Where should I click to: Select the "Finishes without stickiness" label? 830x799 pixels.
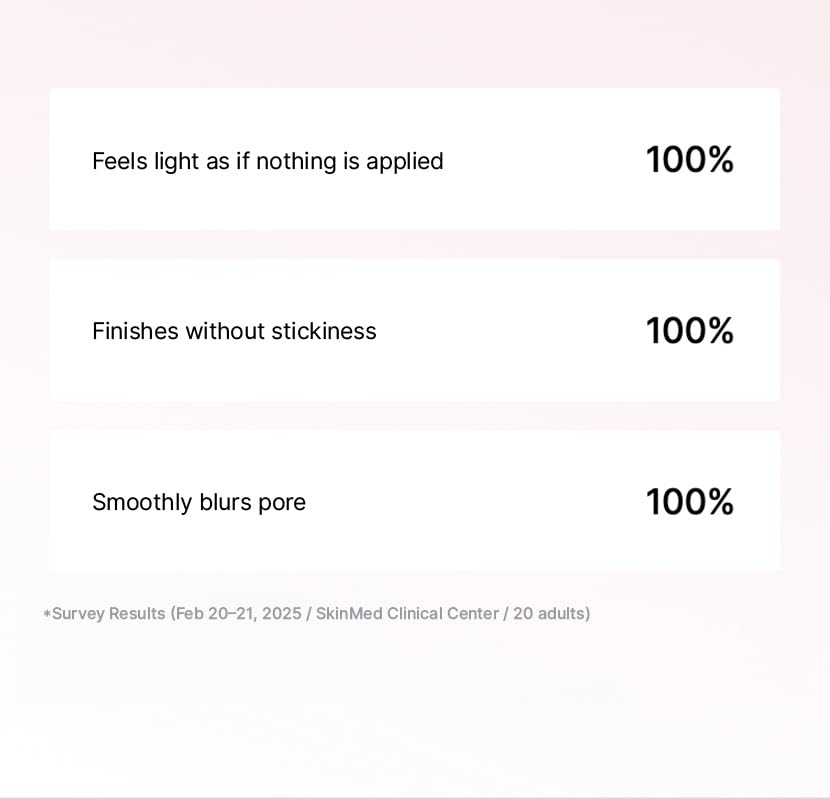[234, 331]
